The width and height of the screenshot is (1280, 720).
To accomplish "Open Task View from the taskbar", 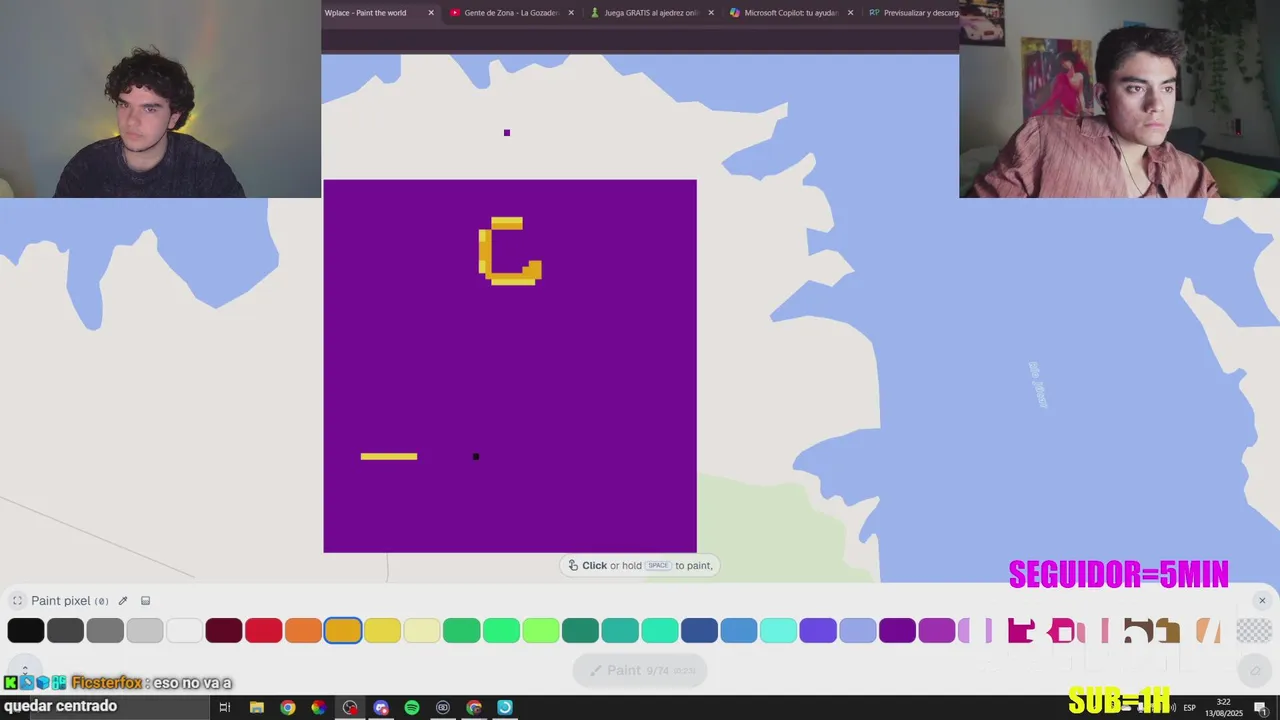I will coord(225,707).
